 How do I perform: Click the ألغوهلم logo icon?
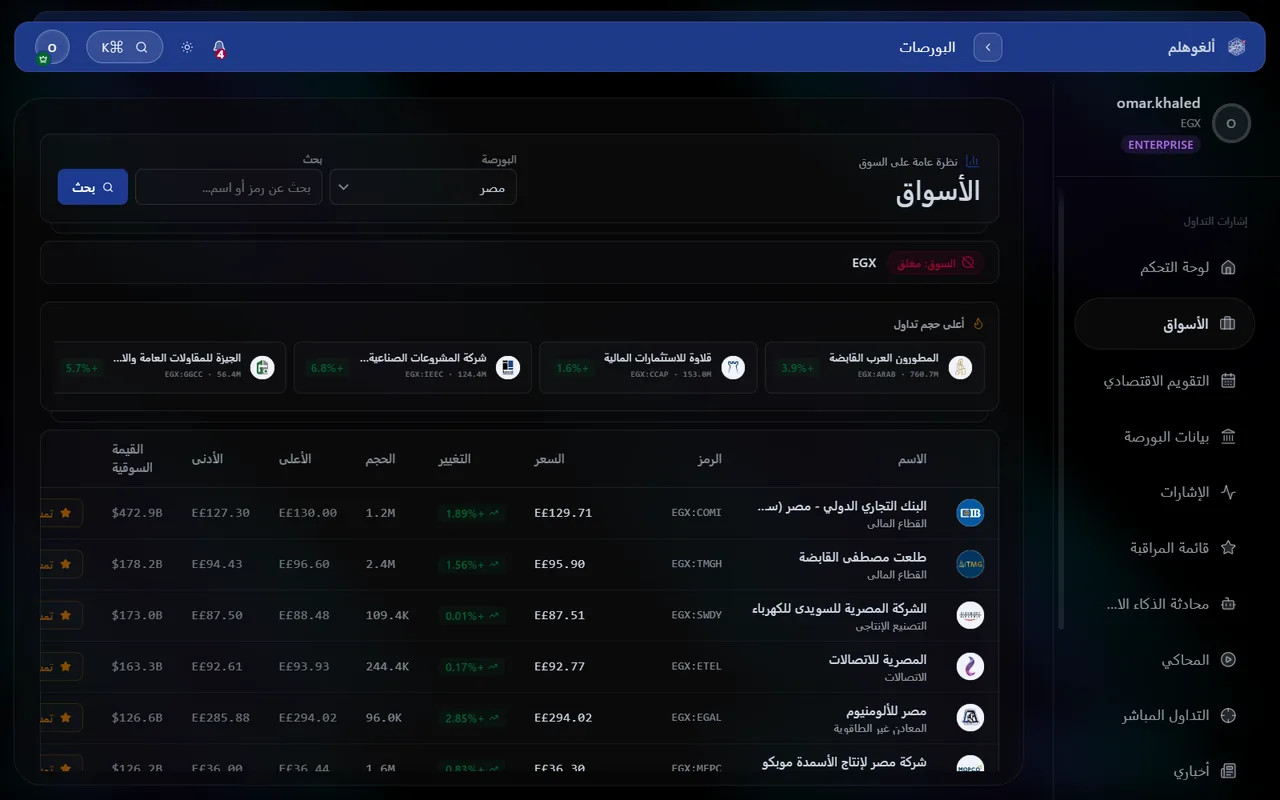point(1237,47)
